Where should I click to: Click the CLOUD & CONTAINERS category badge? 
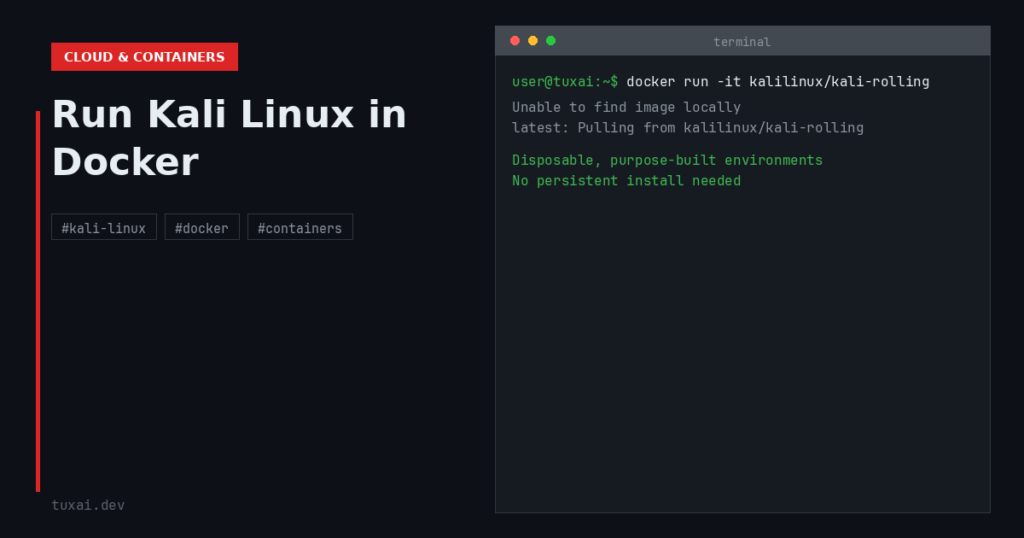144,57
